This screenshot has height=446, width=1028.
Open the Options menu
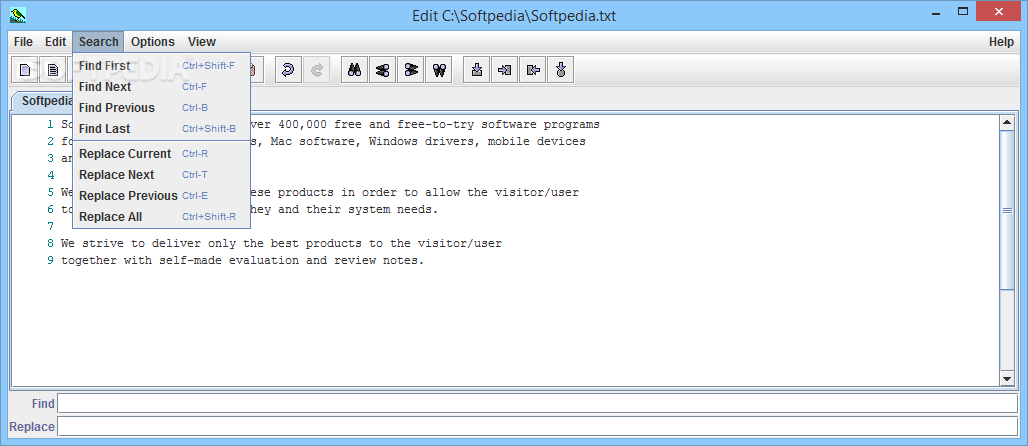(153, 42)
